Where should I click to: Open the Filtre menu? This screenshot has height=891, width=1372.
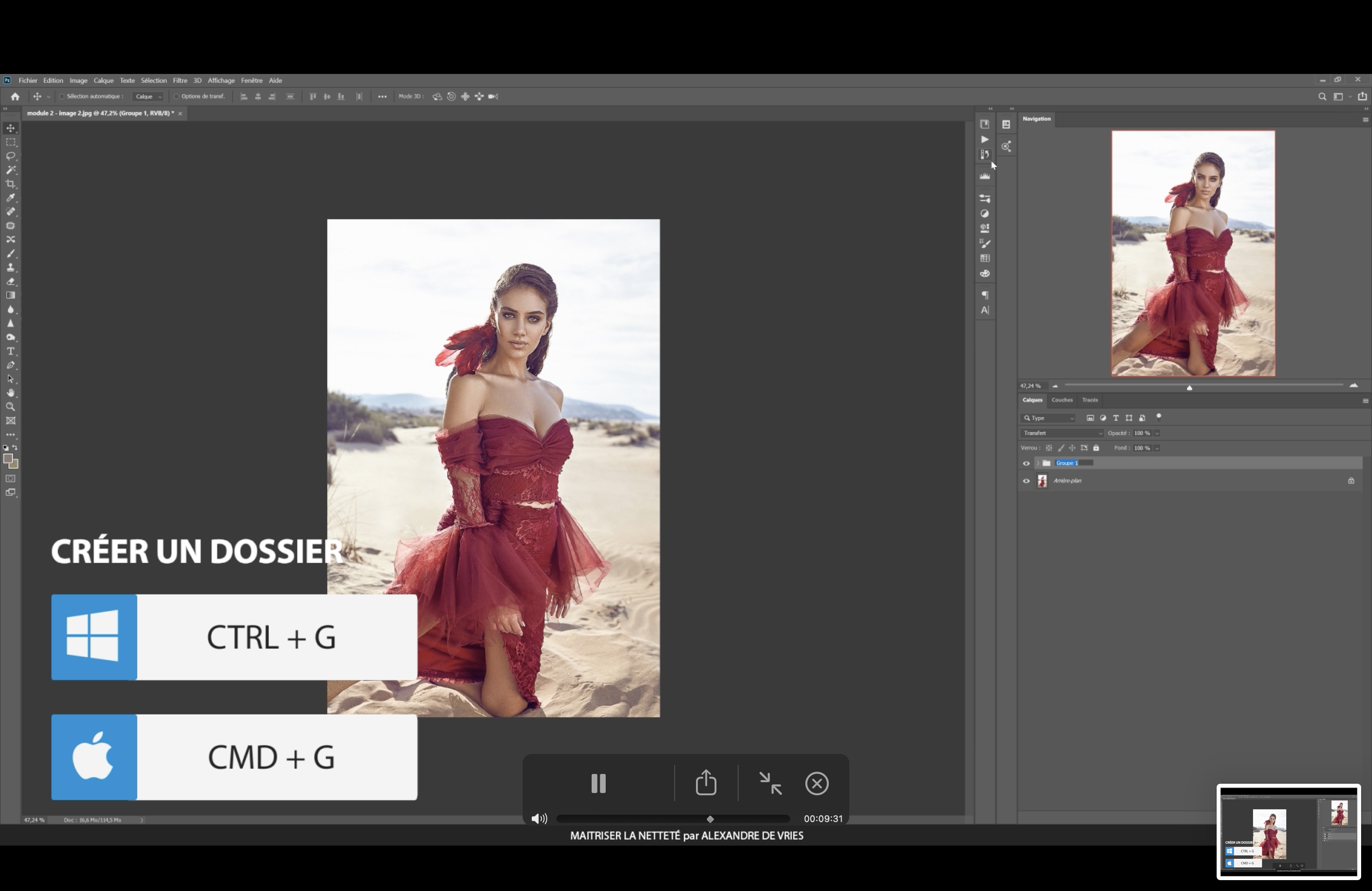(180, 81)
